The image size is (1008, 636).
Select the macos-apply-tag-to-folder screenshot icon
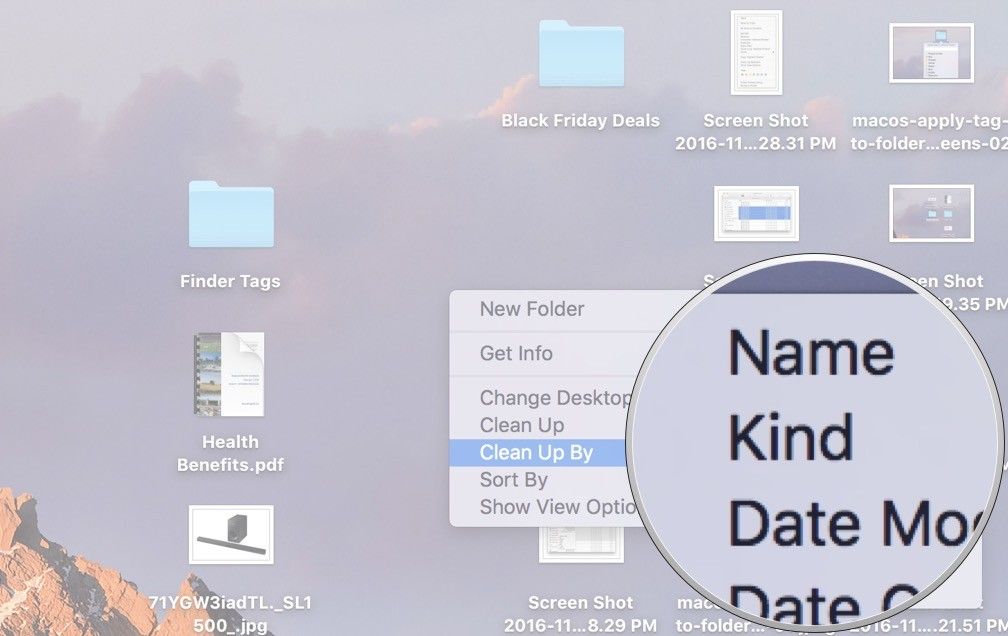coord(931,53)
